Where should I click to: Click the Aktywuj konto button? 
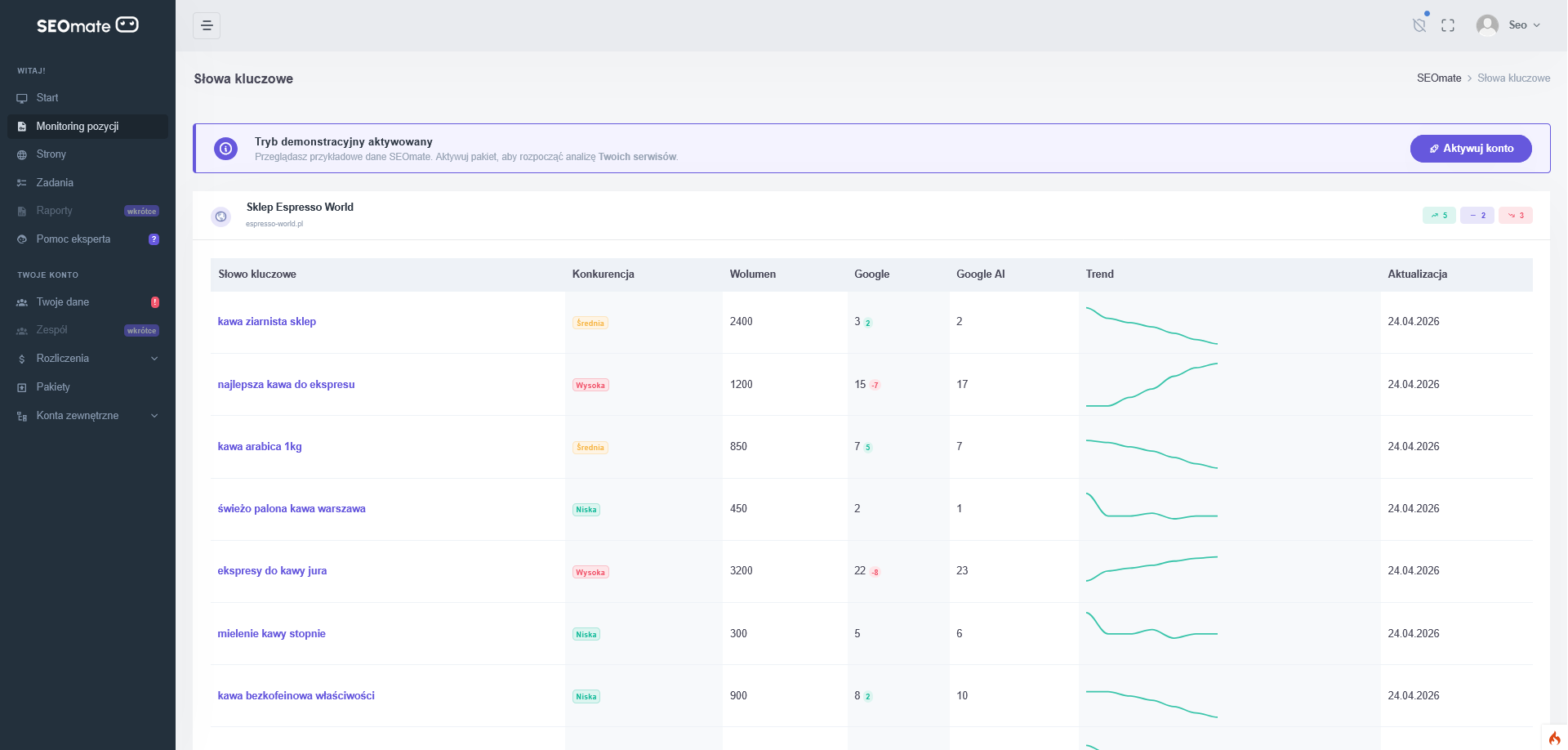coord(1470,149)
